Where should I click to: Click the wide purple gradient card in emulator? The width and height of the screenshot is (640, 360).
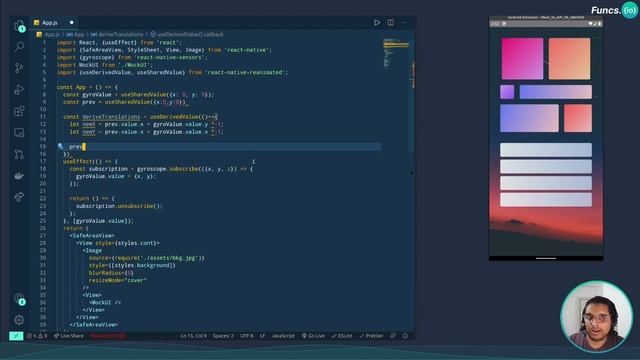point(529,118)
